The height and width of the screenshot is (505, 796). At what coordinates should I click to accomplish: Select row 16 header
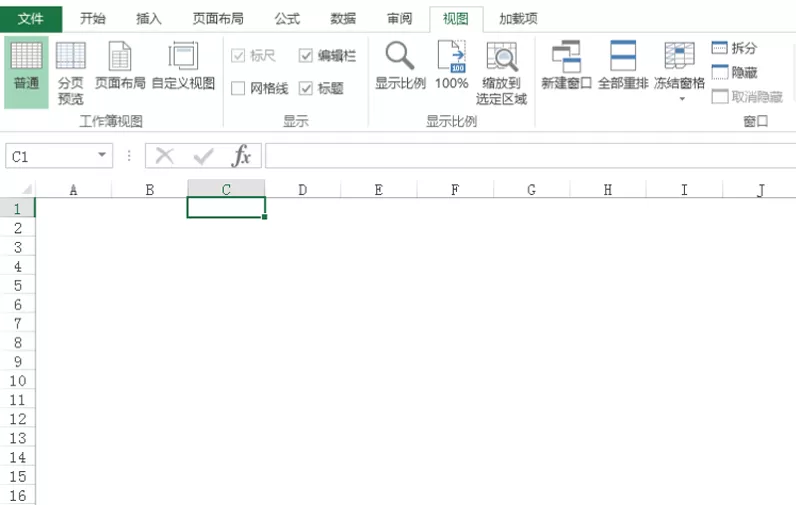pyautogui.click(x=18, y=495)
